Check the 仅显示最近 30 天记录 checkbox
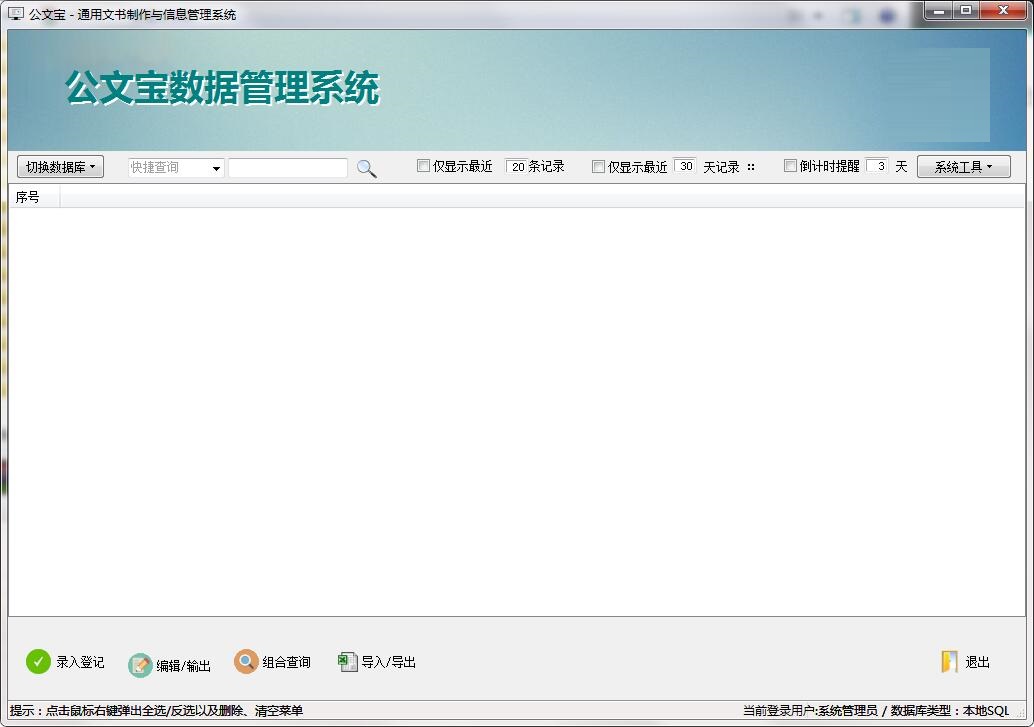The width and height of the screenshot is (1034, 727). pyautogui.click(x=597, y=166)
